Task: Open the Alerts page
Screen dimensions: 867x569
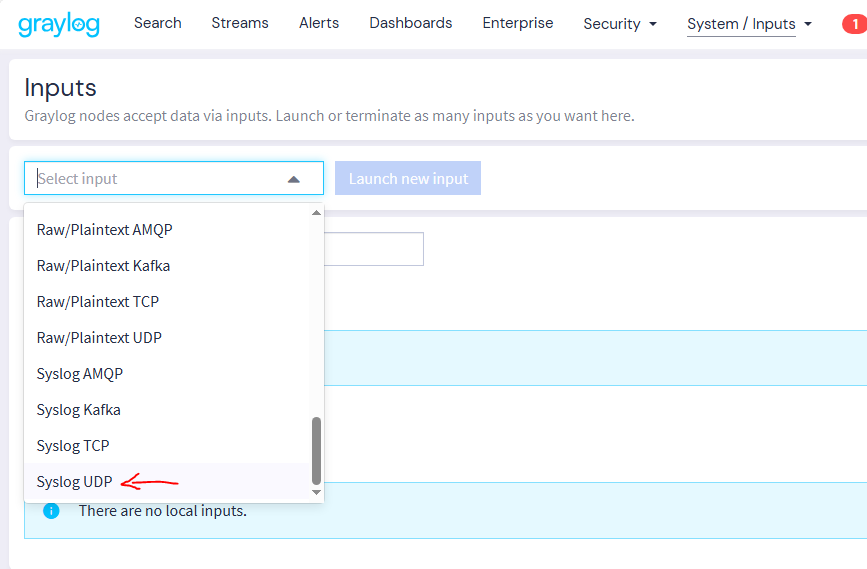Action: pos(319,23)
